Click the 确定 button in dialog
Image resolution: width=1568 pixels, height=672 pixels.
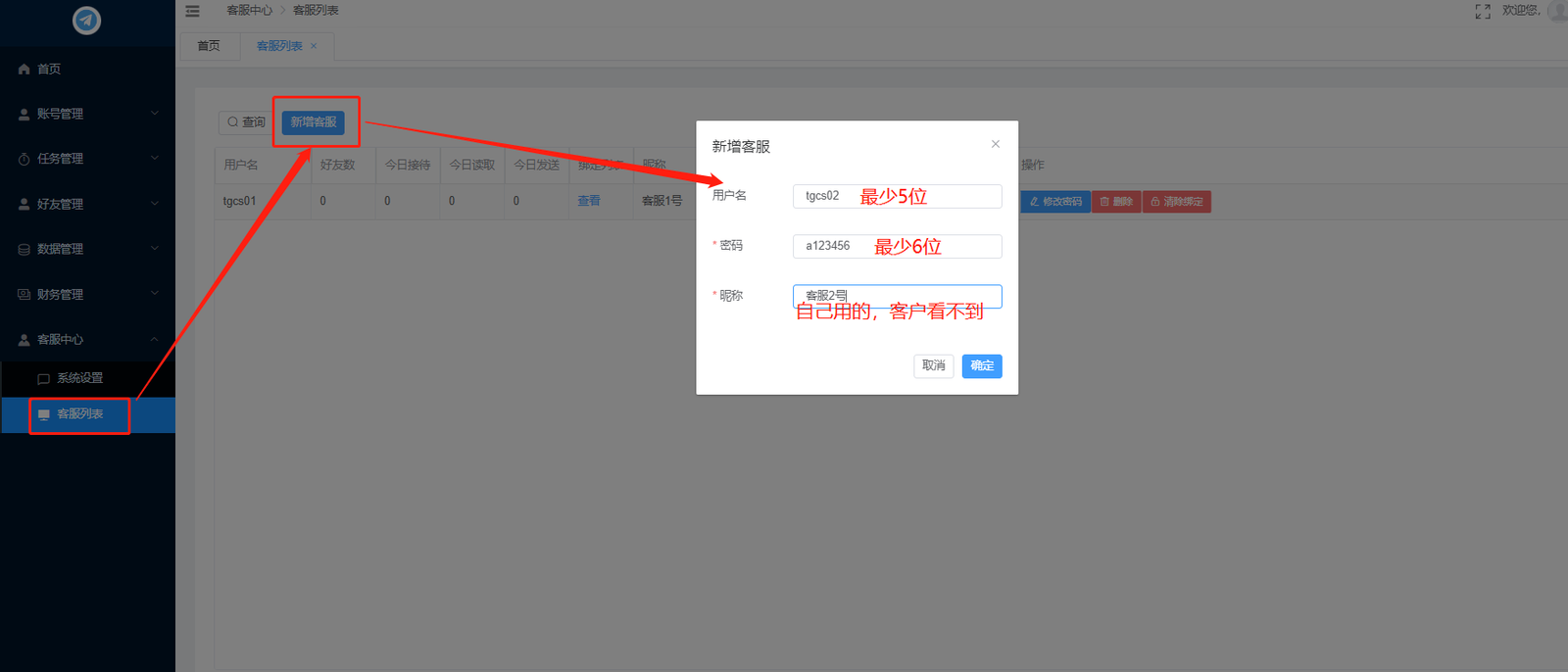(981, 365)
